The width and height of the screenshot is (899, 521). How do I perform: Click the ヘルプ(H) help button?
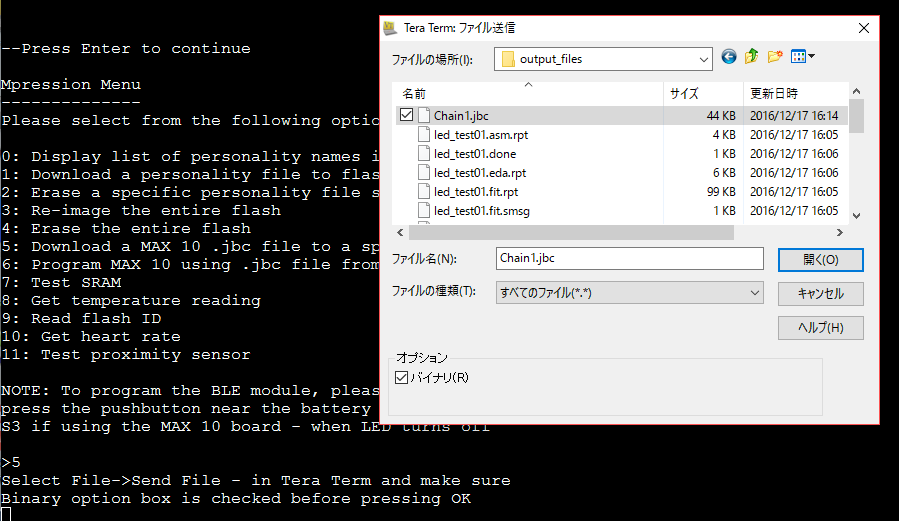[820, 328]
